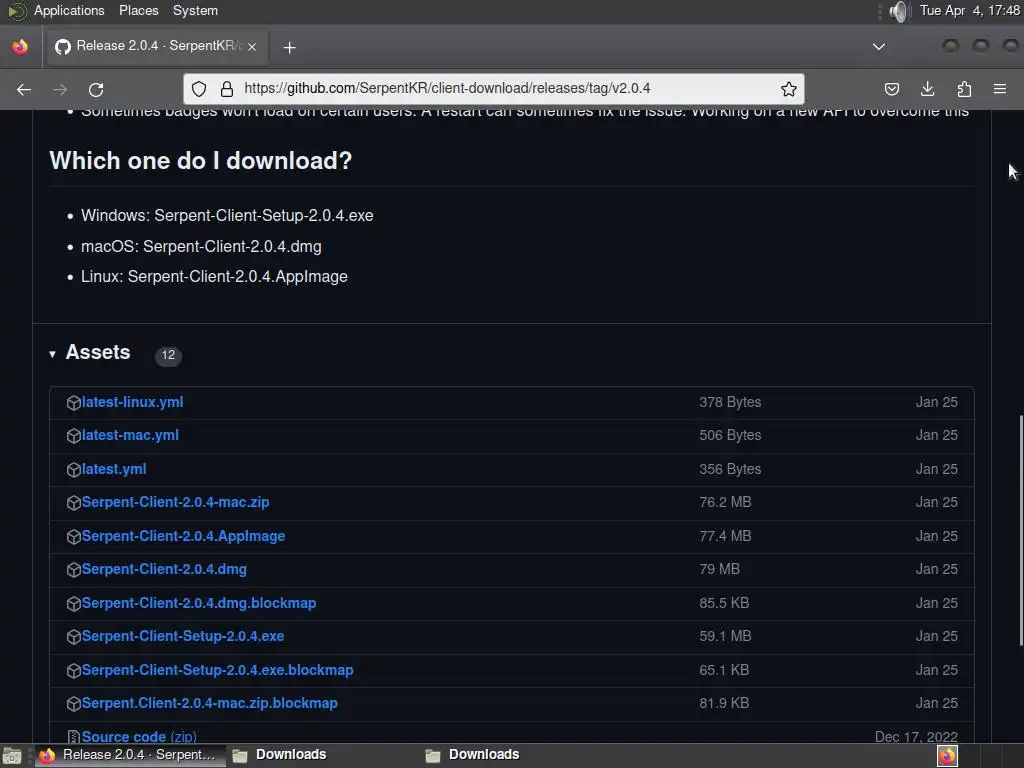Download latest-mac.yml asset
1024x768 pixels.
click(130, 435)
